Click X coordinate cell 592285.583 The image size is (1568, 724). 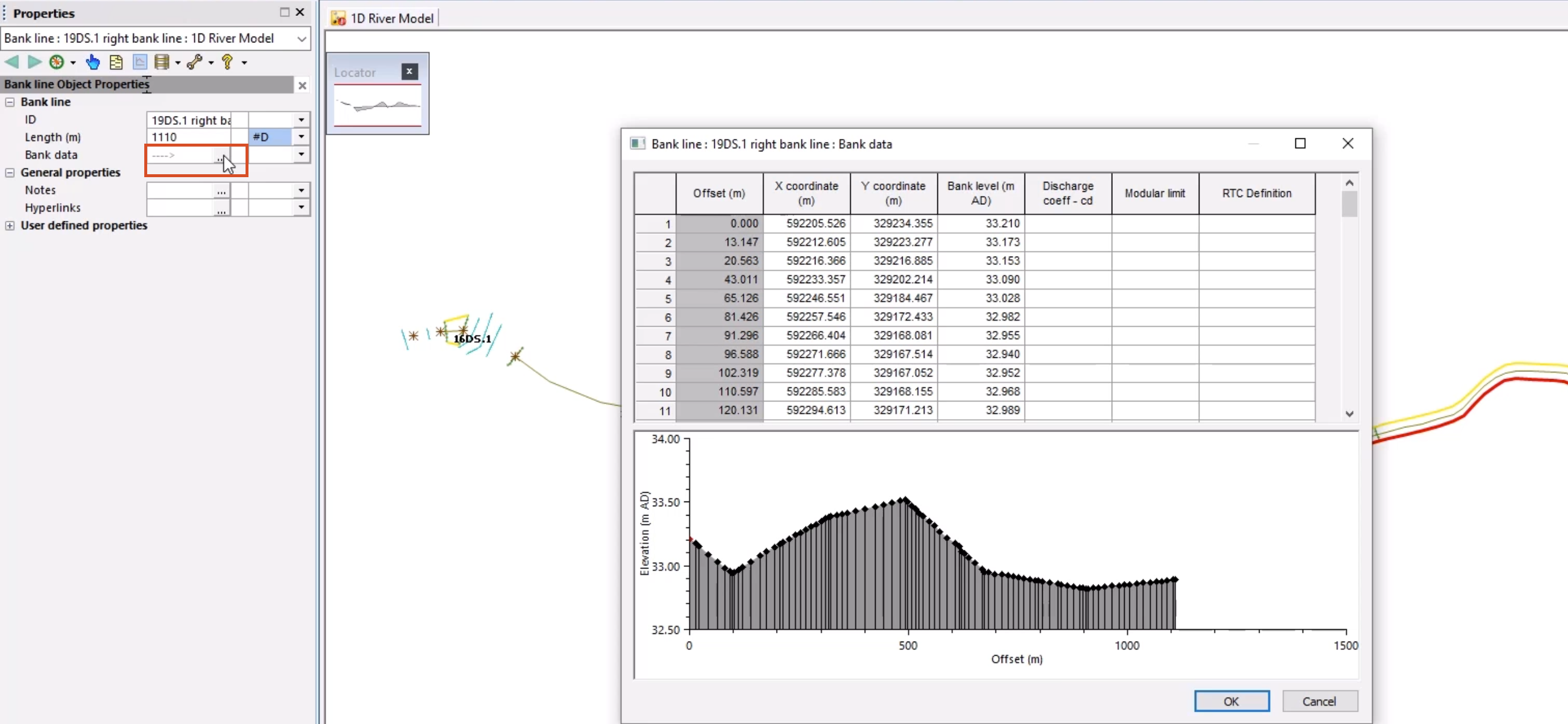pyautogui.click(x=807, y=391)
